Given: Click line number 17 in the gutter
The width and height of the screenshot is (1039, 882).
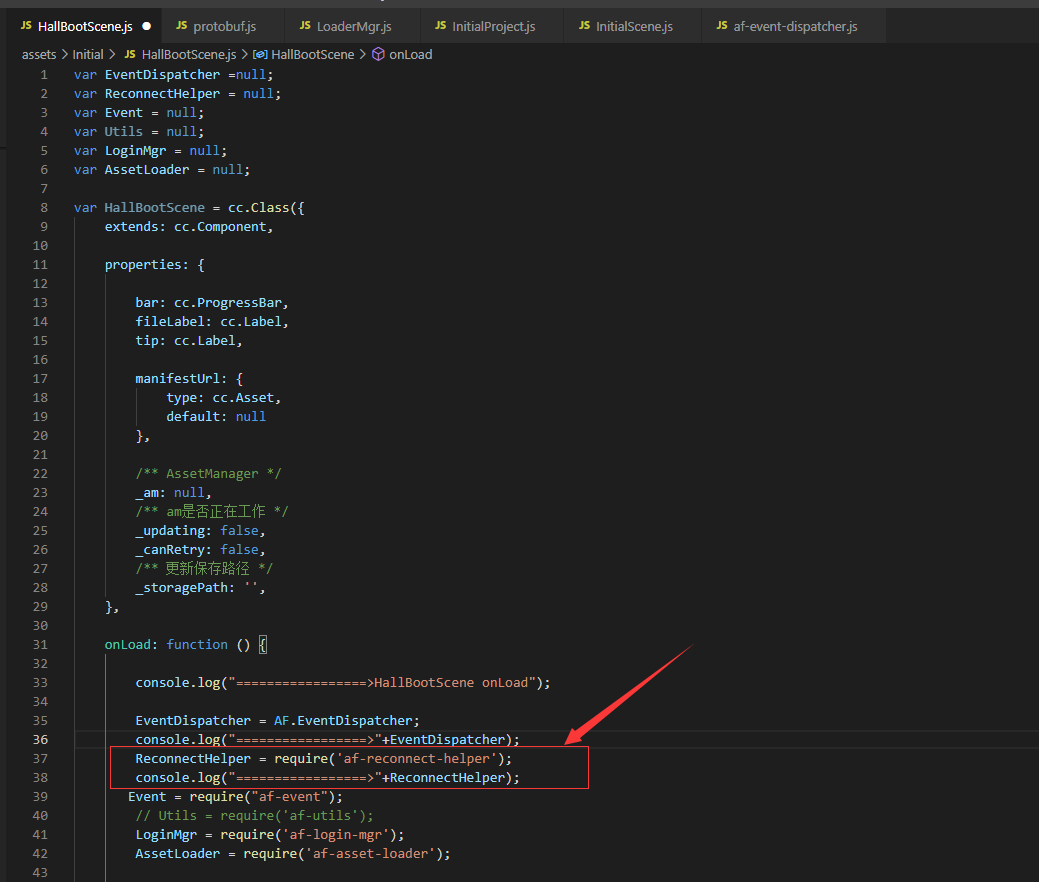Looking at the screenshot, I should click(40, 378).
